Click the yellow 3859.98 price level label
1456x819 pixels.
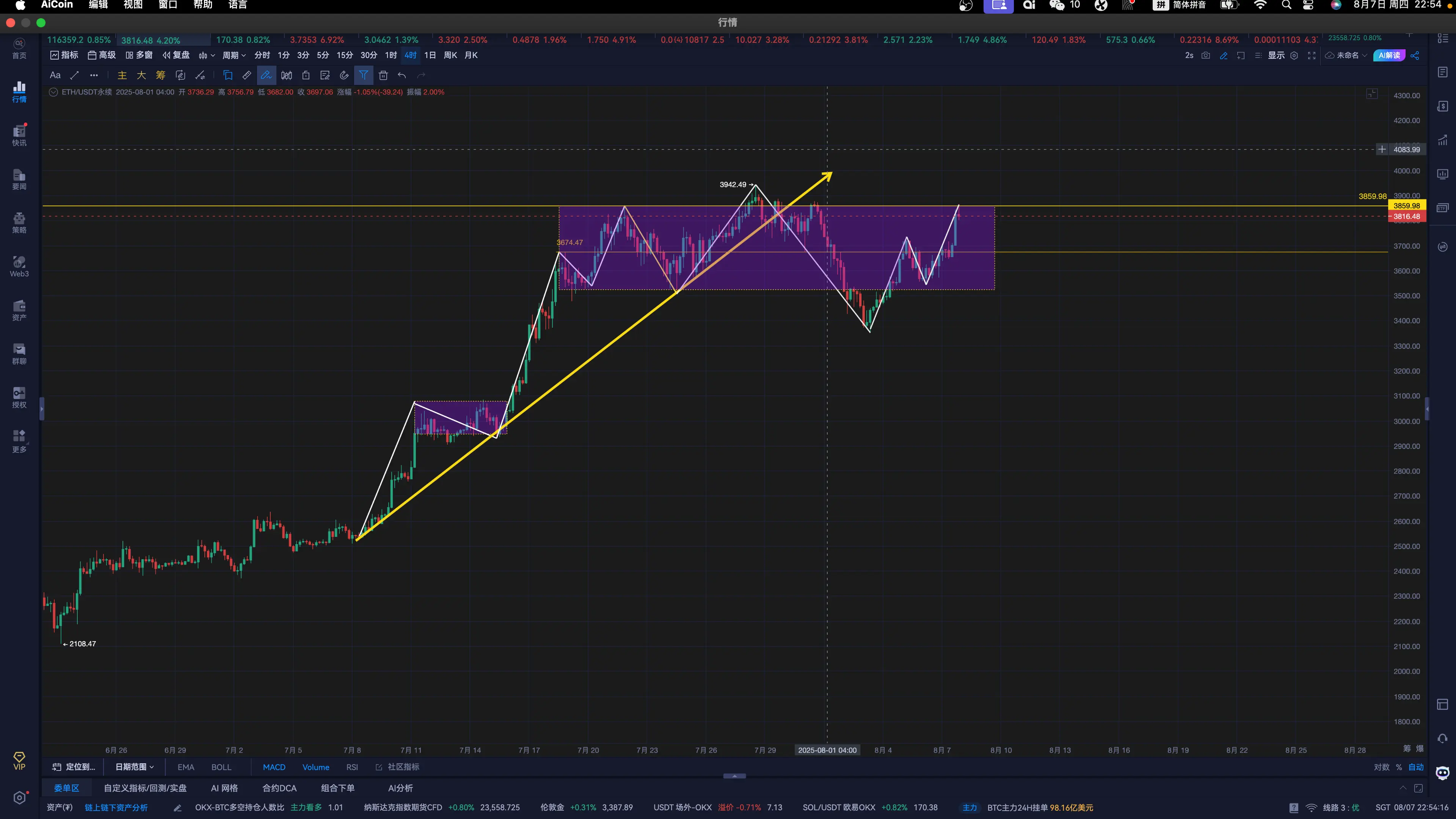(x=1407, y=206)
